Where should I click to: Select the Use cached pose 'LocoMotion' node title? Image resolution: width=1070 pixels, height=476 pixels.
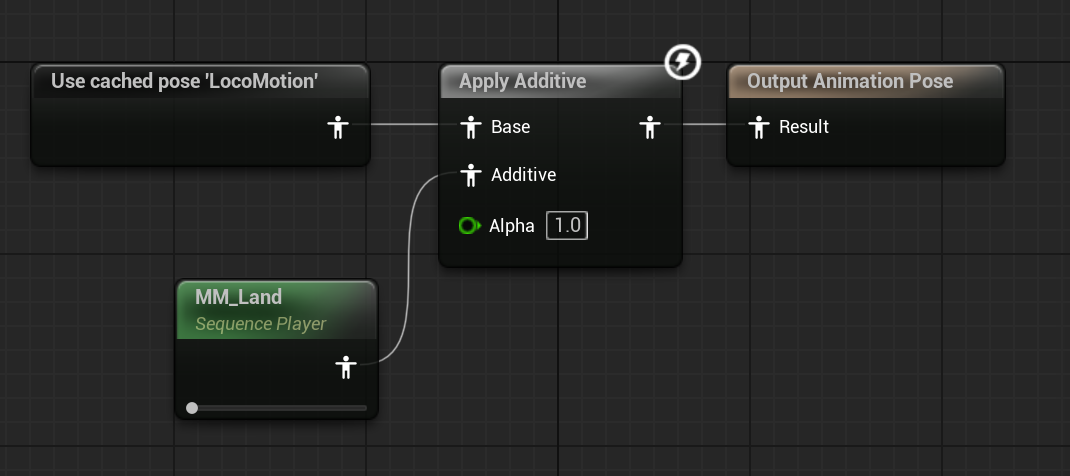185,81
